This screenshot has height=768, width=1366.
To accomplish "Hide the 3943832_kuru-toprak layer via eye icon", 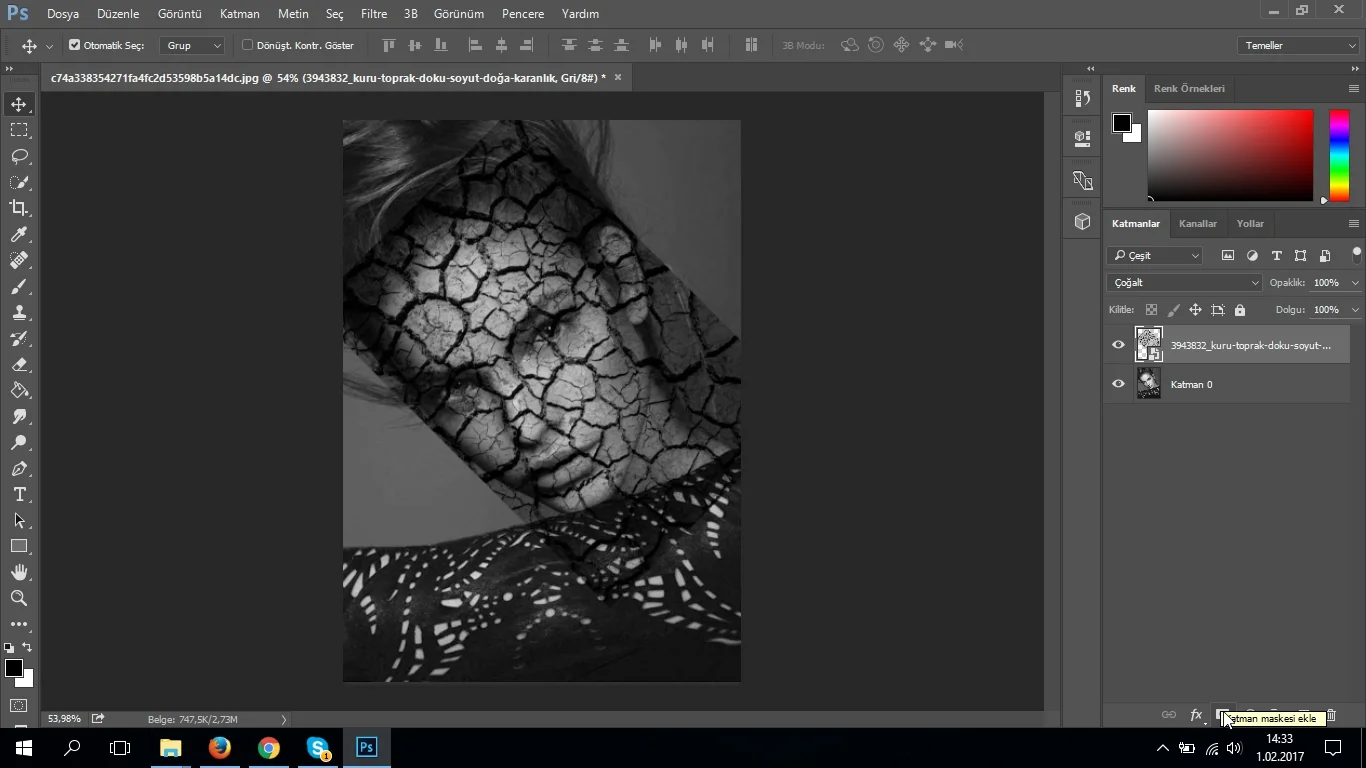I will click(1118, 345).
